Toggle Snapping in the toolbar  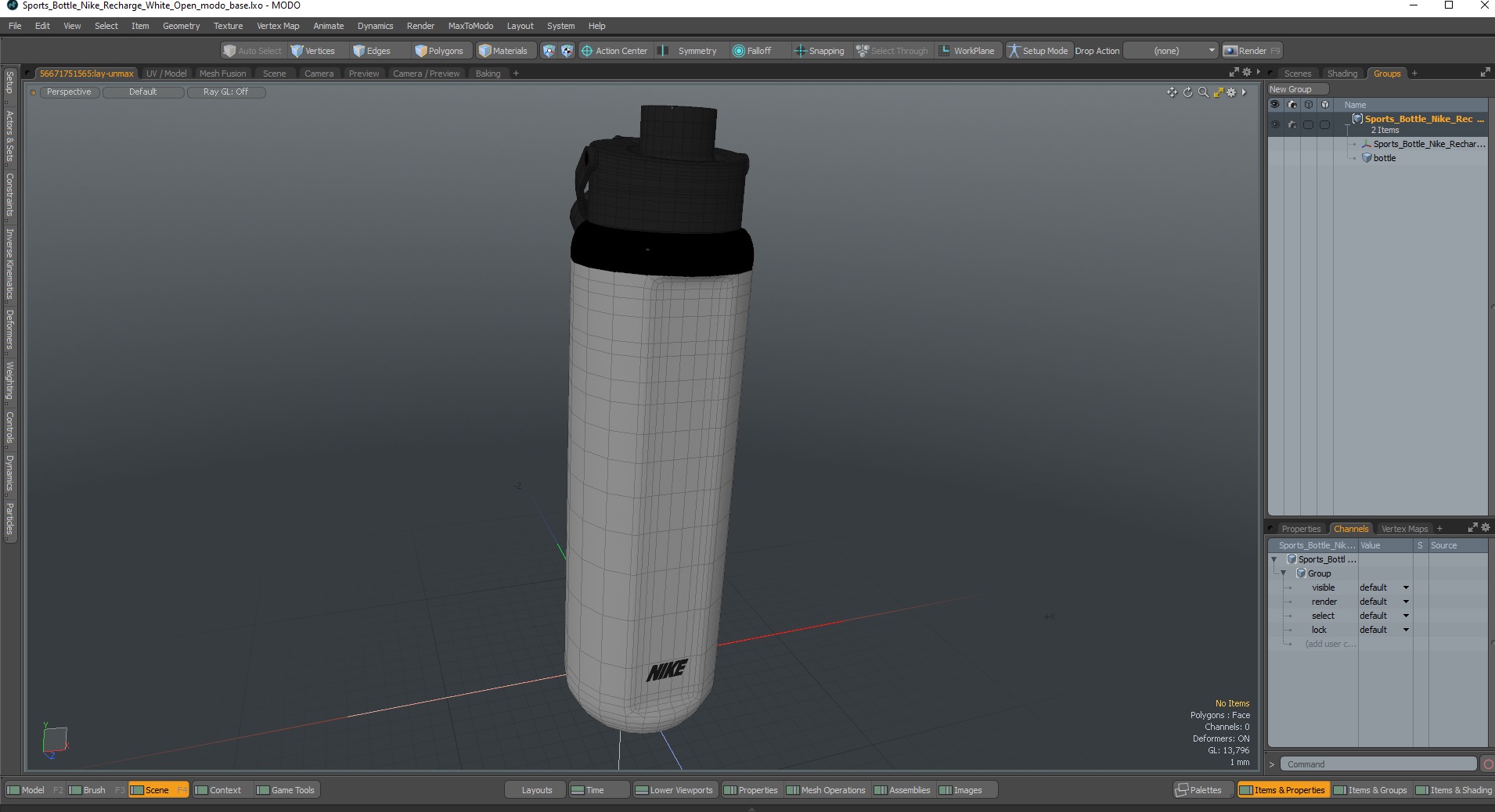(x=820, y=51)
